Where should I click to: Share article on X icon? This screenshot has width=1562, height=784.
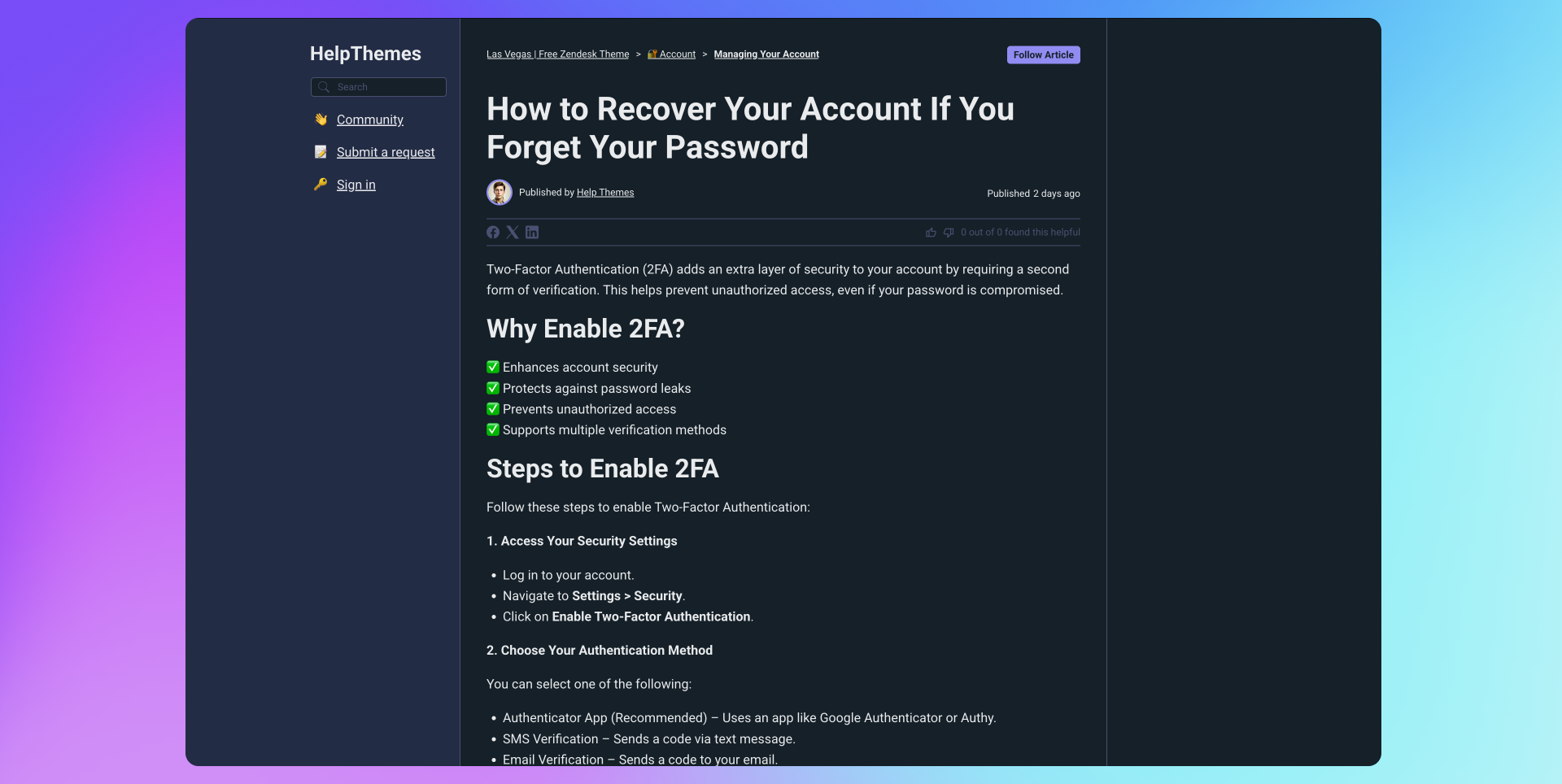[x=513, y=233]
